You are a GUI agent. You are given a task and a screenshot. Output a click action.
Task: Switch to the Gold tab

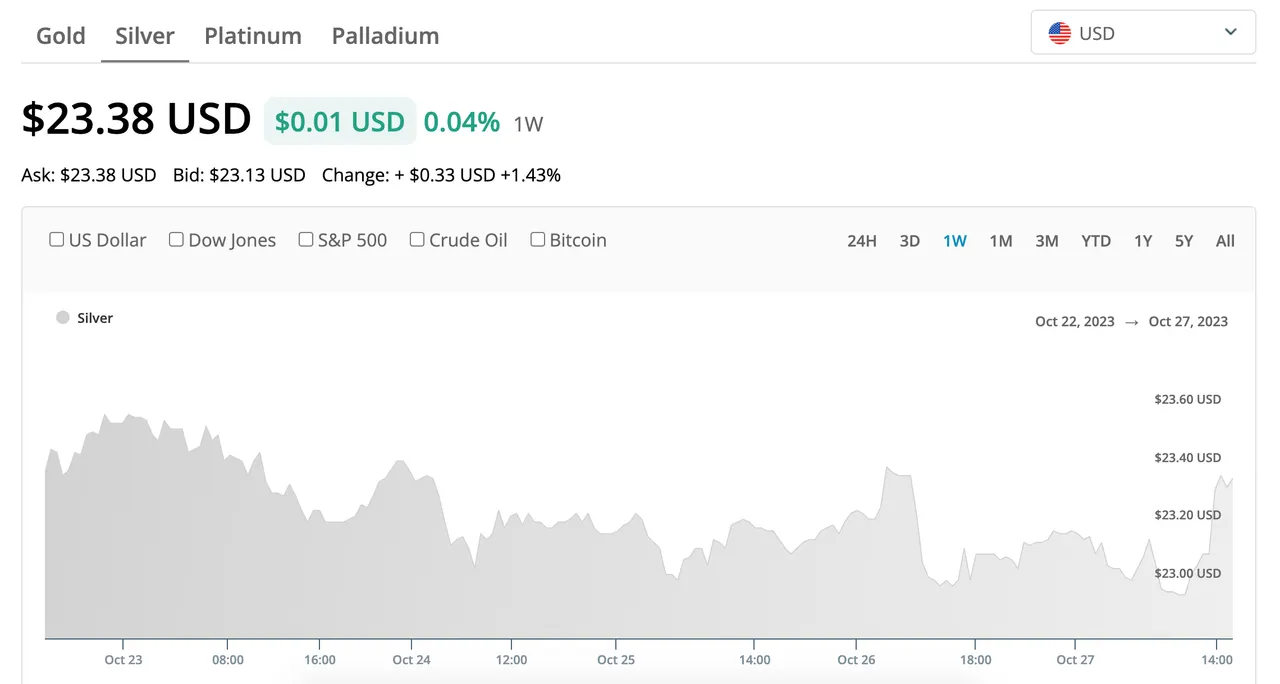pos(61,36)
